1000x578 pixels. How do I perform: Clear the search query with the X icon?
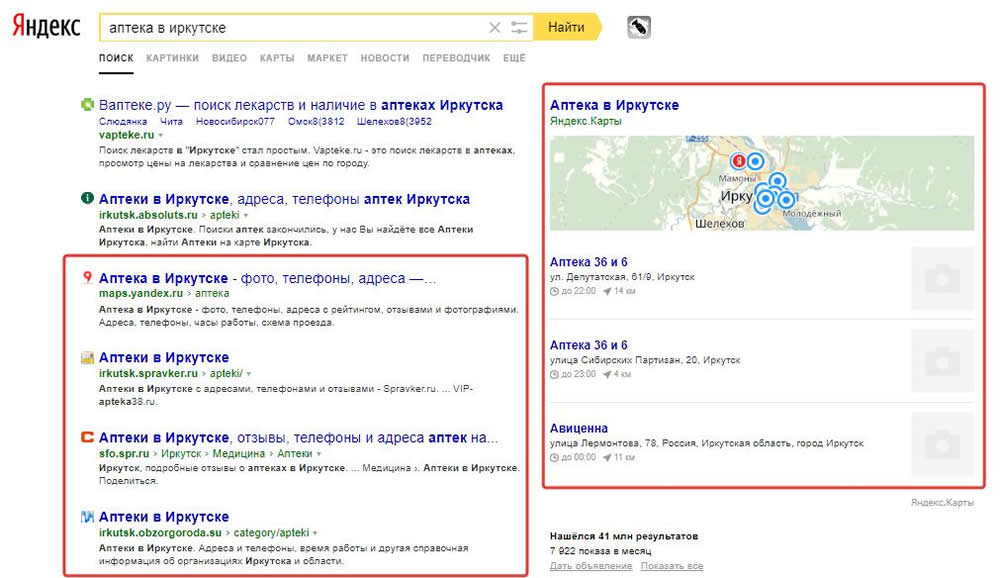coord(495,27)
